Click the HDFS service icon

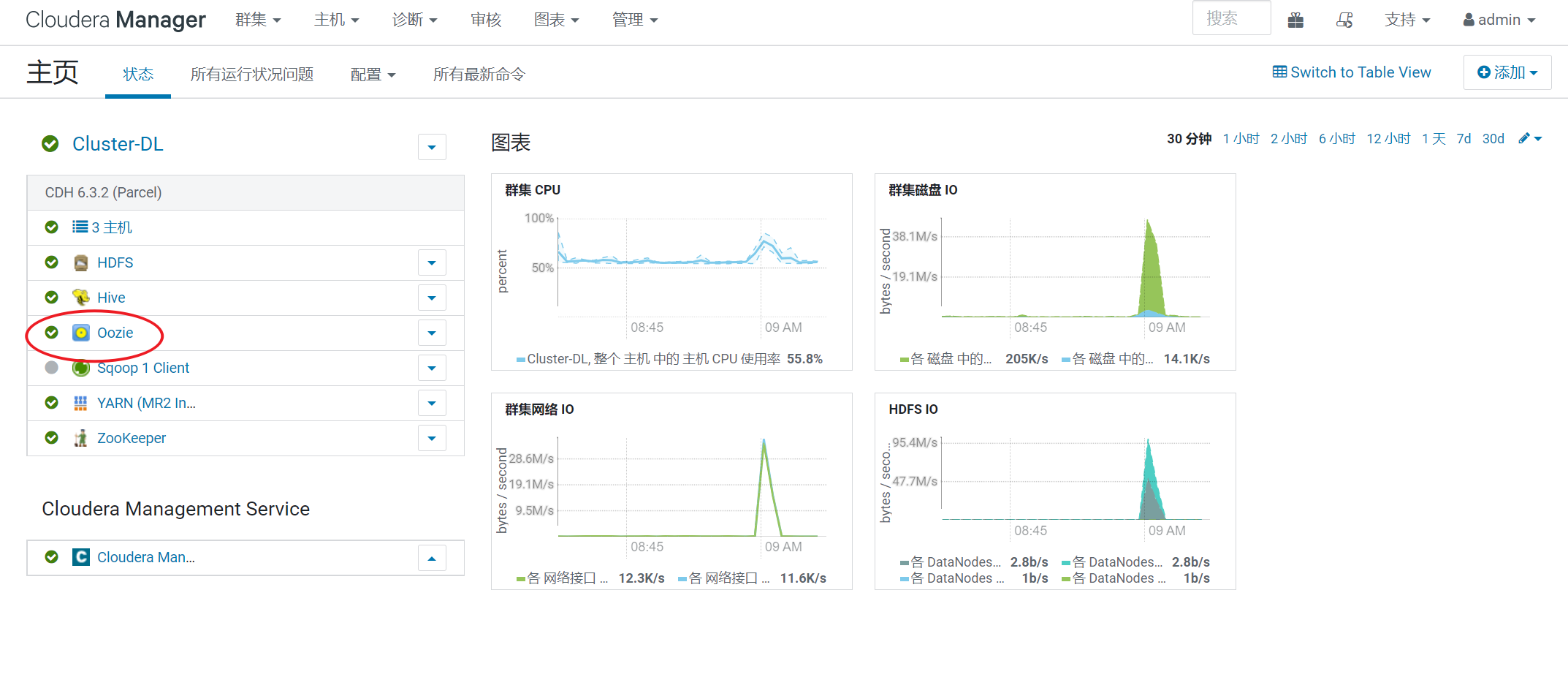click(81, 262)
